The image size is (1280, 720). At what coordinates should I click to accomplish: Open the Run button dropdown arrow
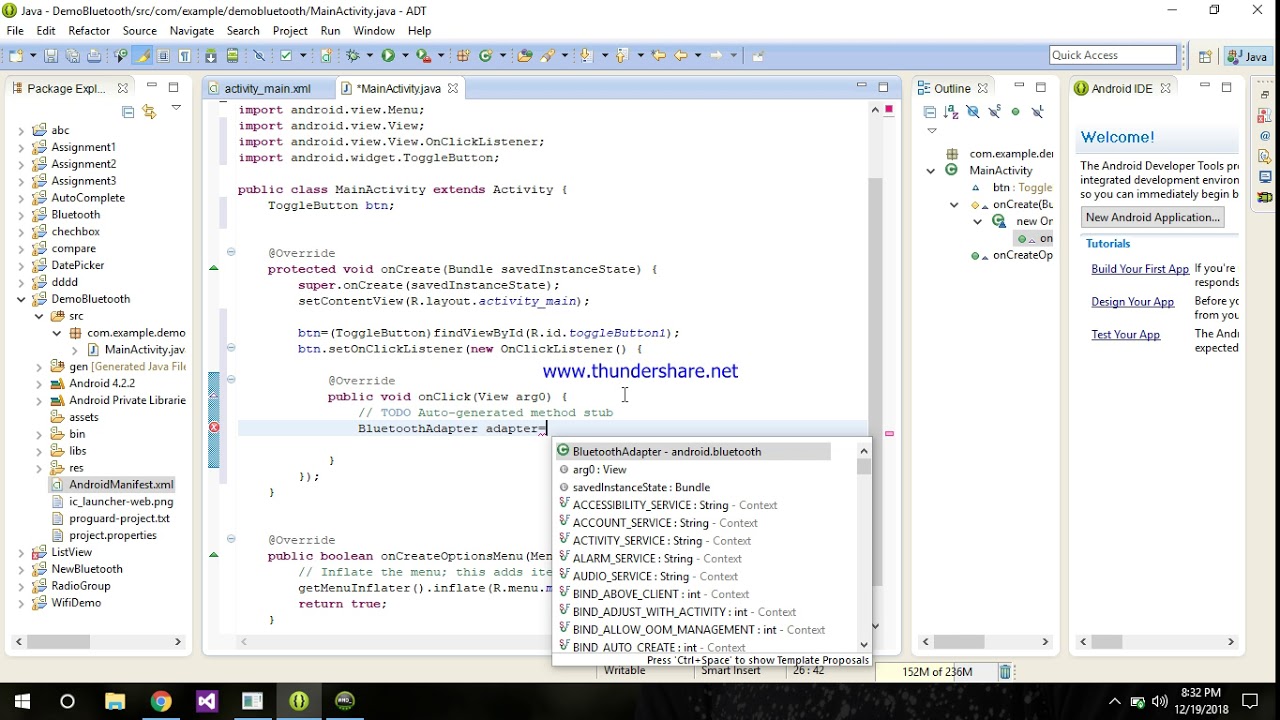coord(405,56)
